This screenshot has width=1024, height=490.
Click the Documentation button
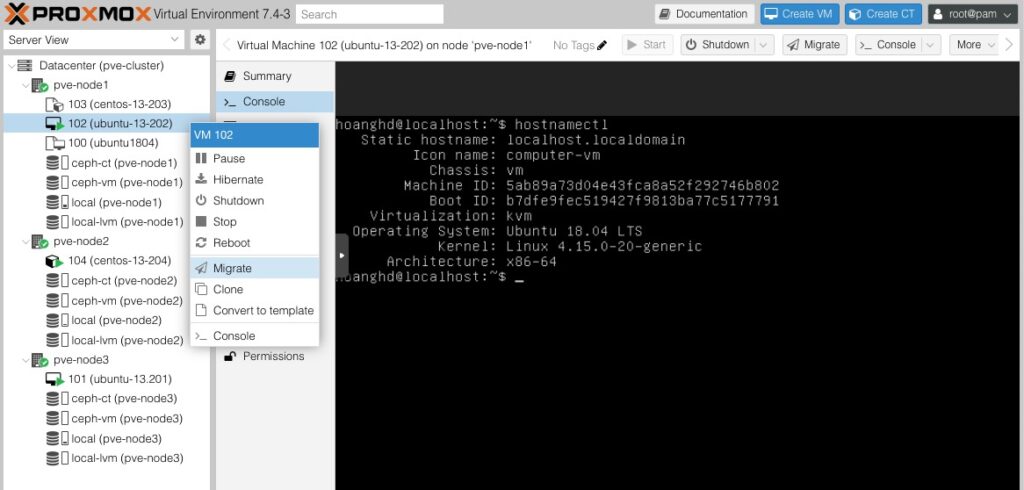(x=705, y=14)
